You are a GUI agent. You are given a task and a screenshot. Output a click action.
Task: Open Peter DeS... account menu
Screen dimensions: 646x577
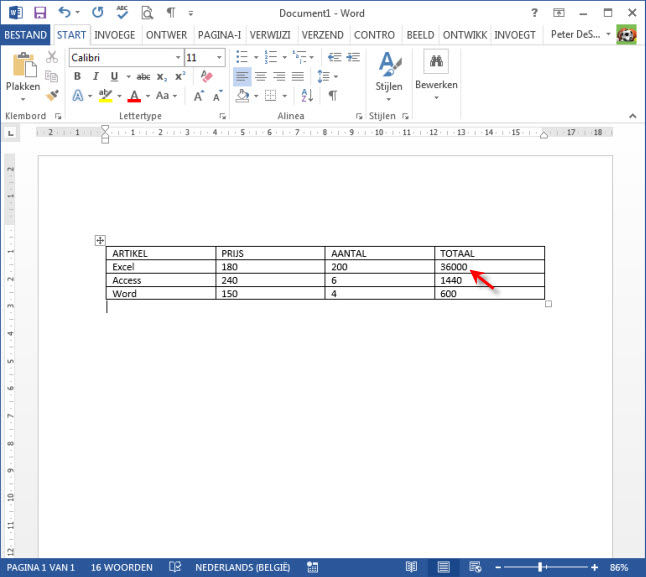(580, 35)
